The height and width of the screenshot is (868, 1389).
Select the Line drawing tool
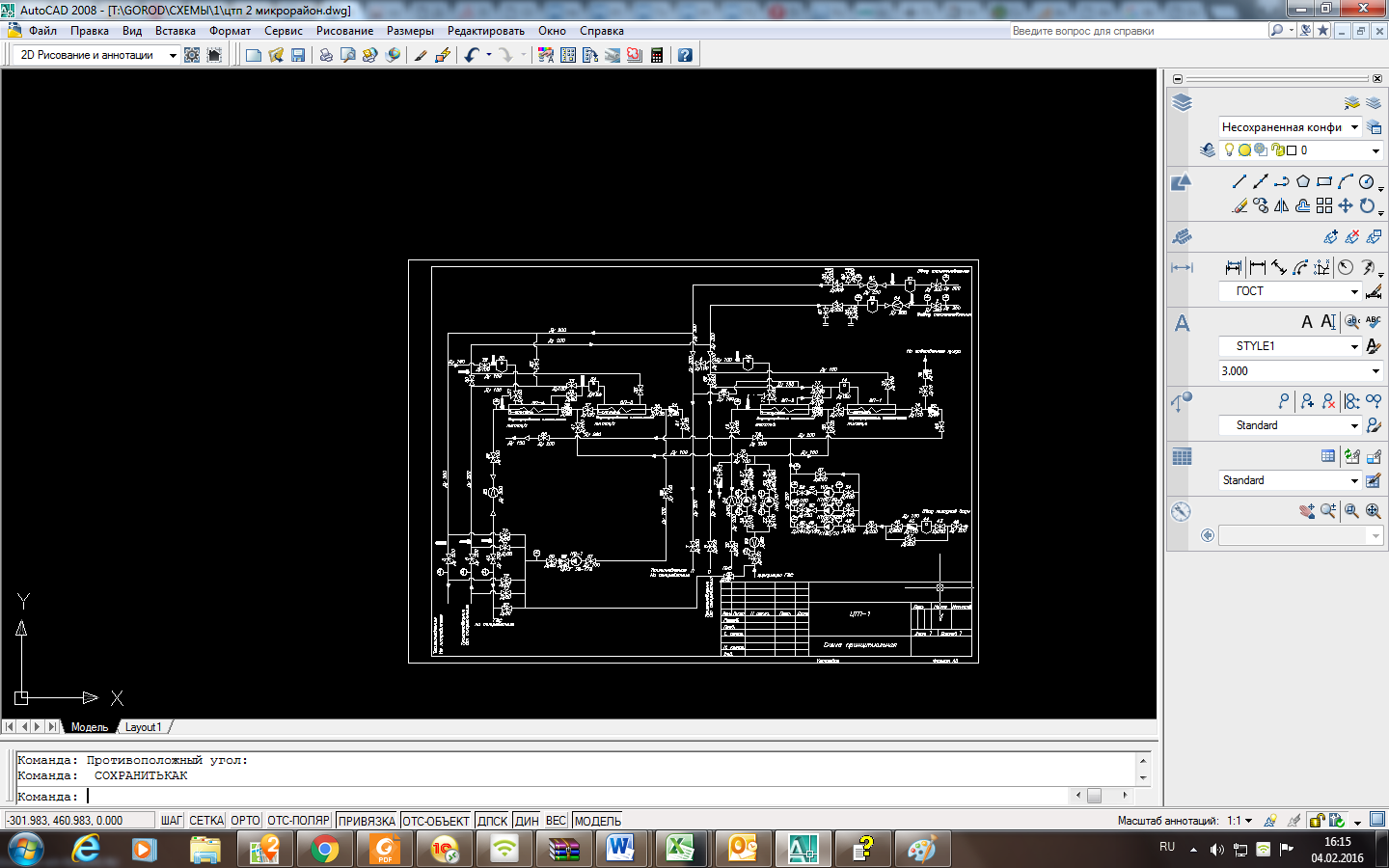coord(1239,181)
